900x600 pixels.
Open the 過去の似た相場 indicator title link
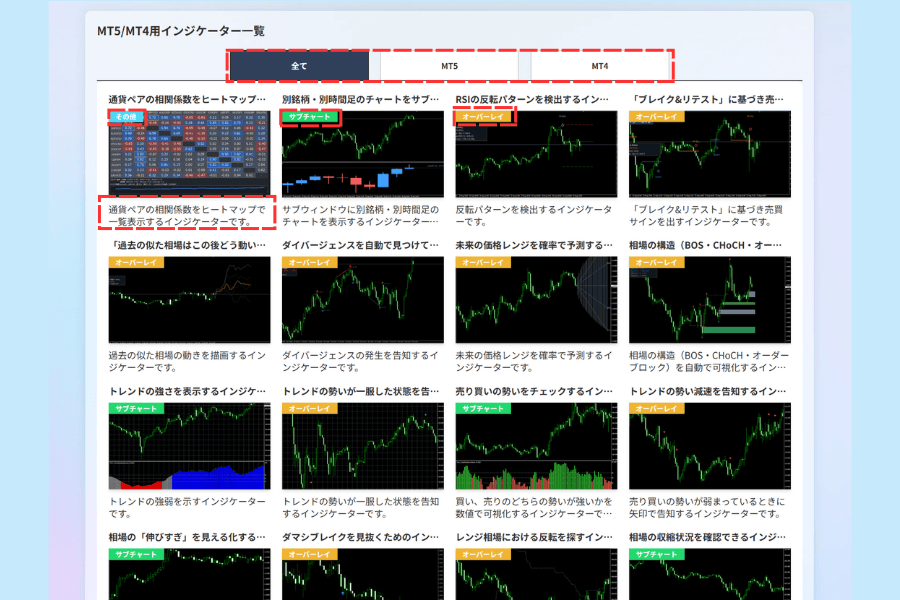tap(187, 245)
